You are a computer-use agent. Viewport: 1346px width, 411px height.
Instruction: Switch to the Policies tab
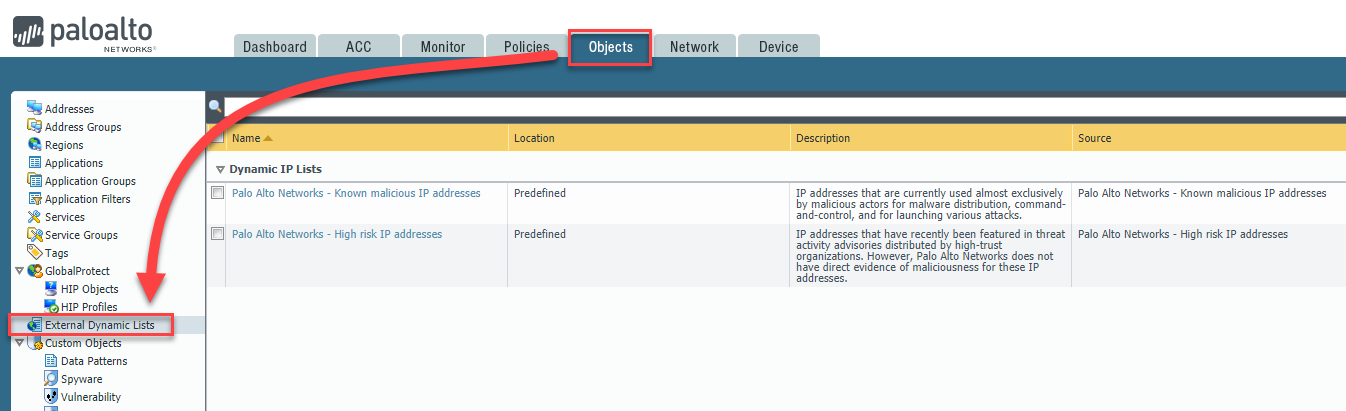point(526,47)
